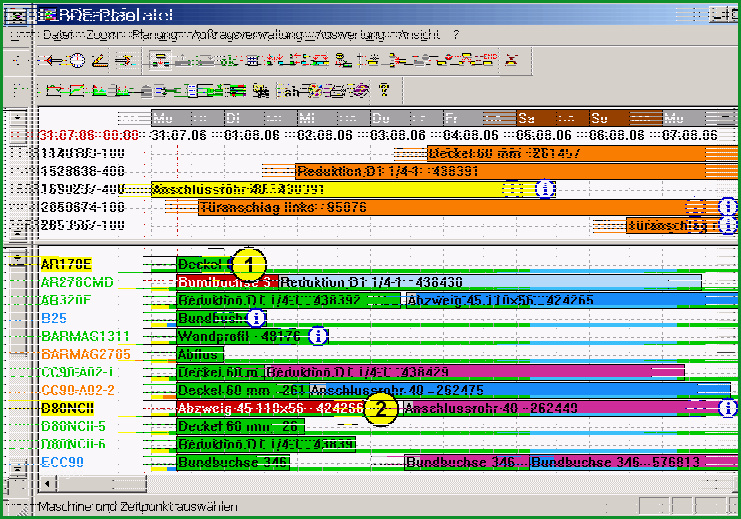Click the red X delete icon in toolbar
The width and height of the screenshot is (741, 519).
(x=512, y=60)
